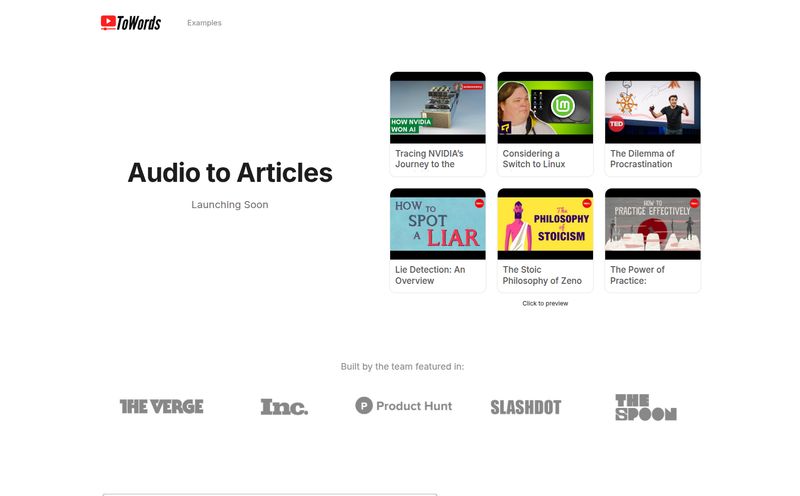Image resolution: width=800 pixels, height=496 pixels.
Task: Open the Examples nav link
Action: pyautogui.click(x=204, y=23)
